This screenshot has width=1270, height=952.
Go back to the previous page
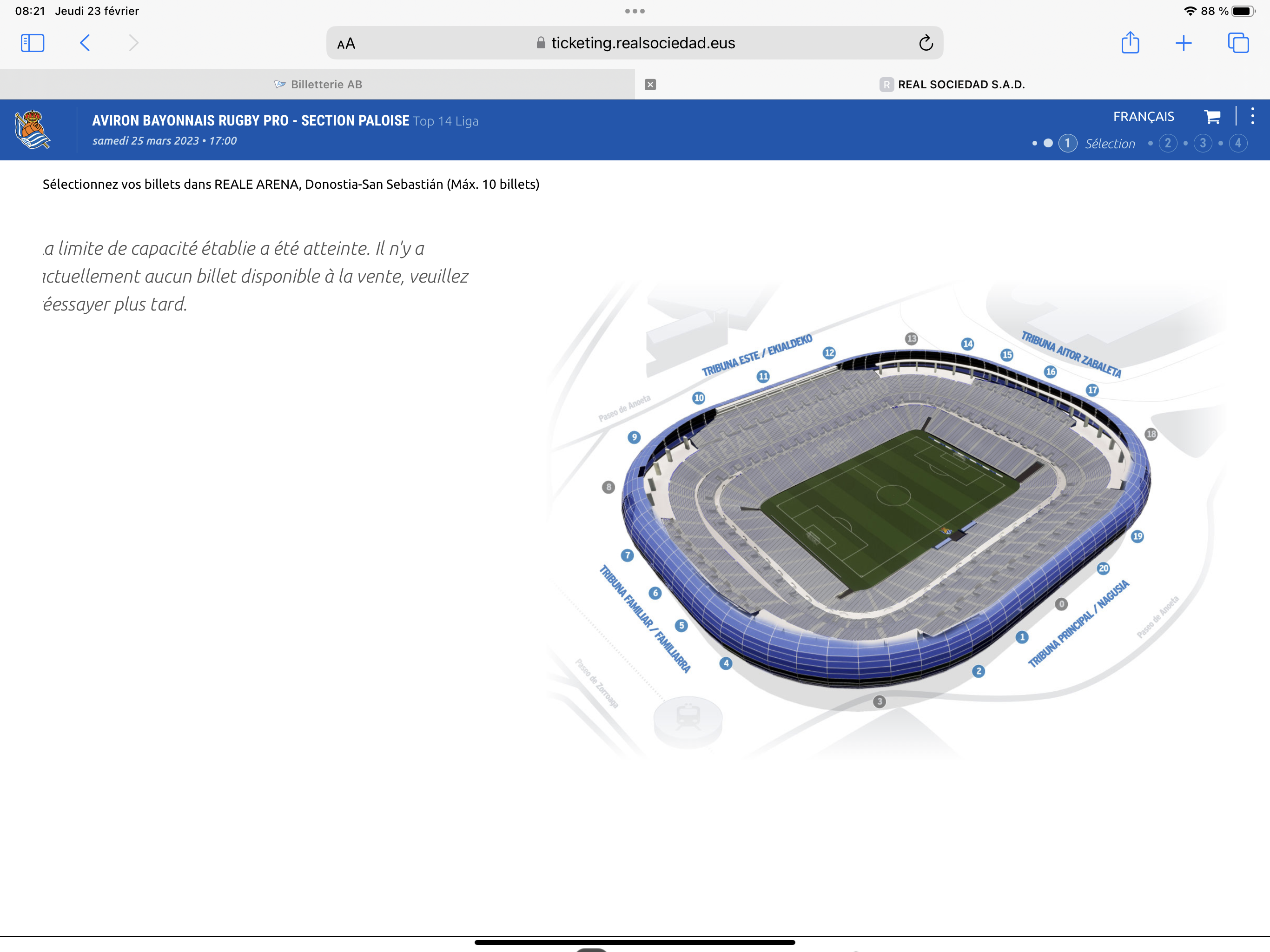(85, 43)
